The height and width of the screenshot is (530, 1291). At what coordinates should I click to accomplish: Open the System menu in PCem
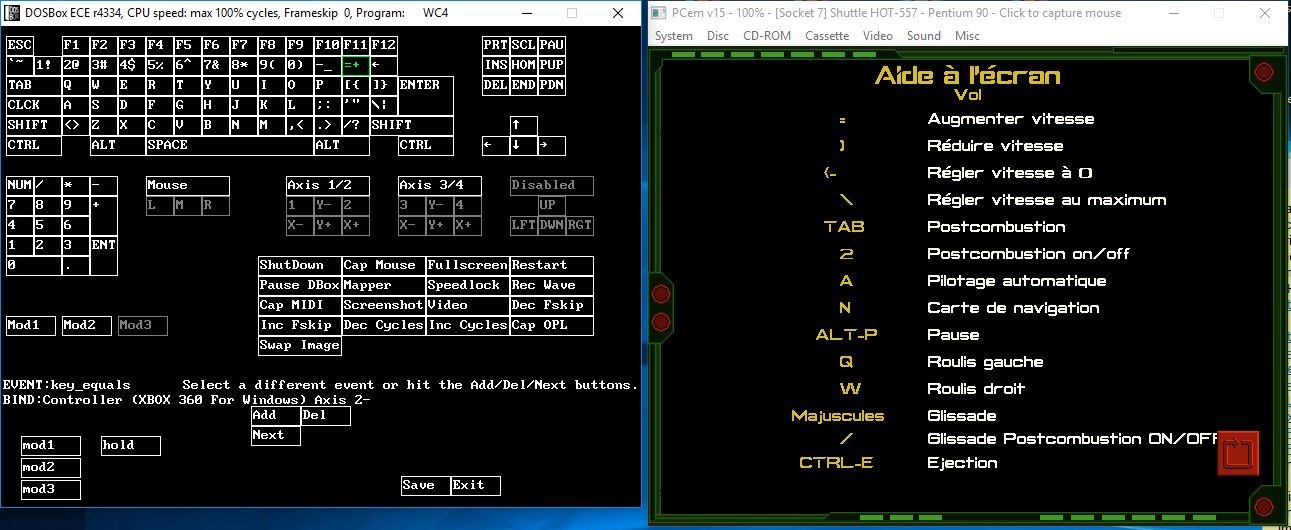pos(674,35)
